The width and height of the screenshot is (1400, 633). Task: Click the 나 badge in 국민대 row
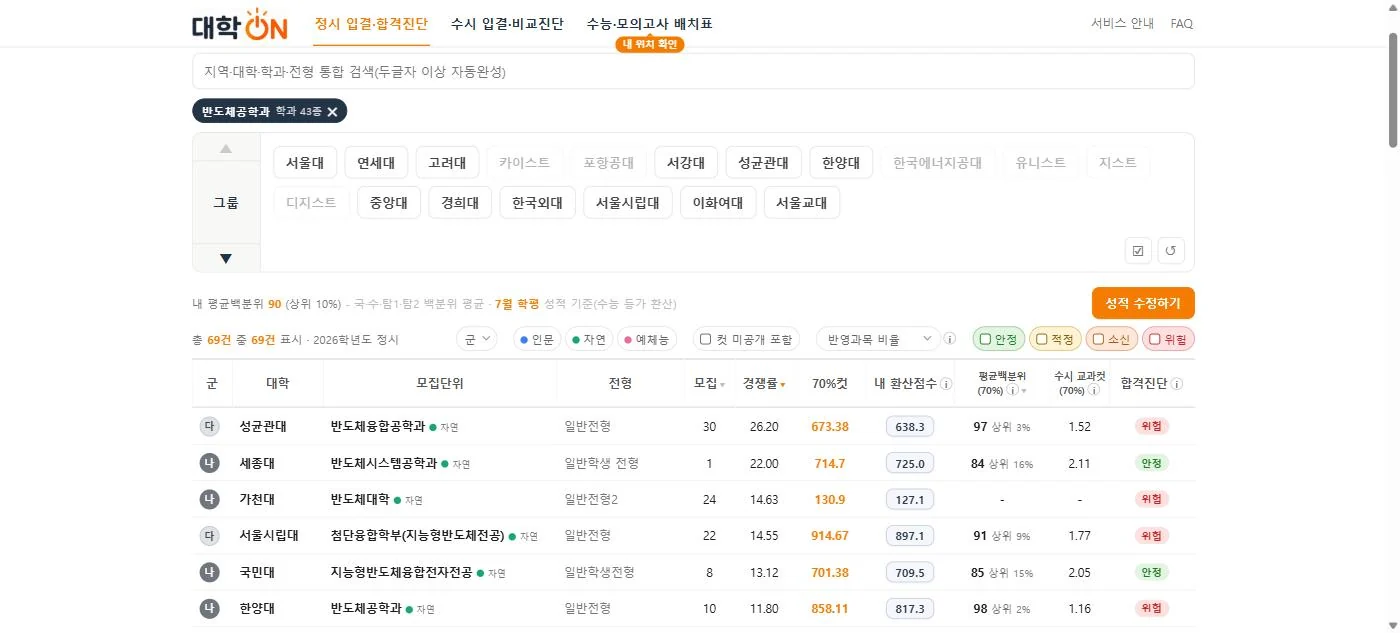(x=209, y=572)
